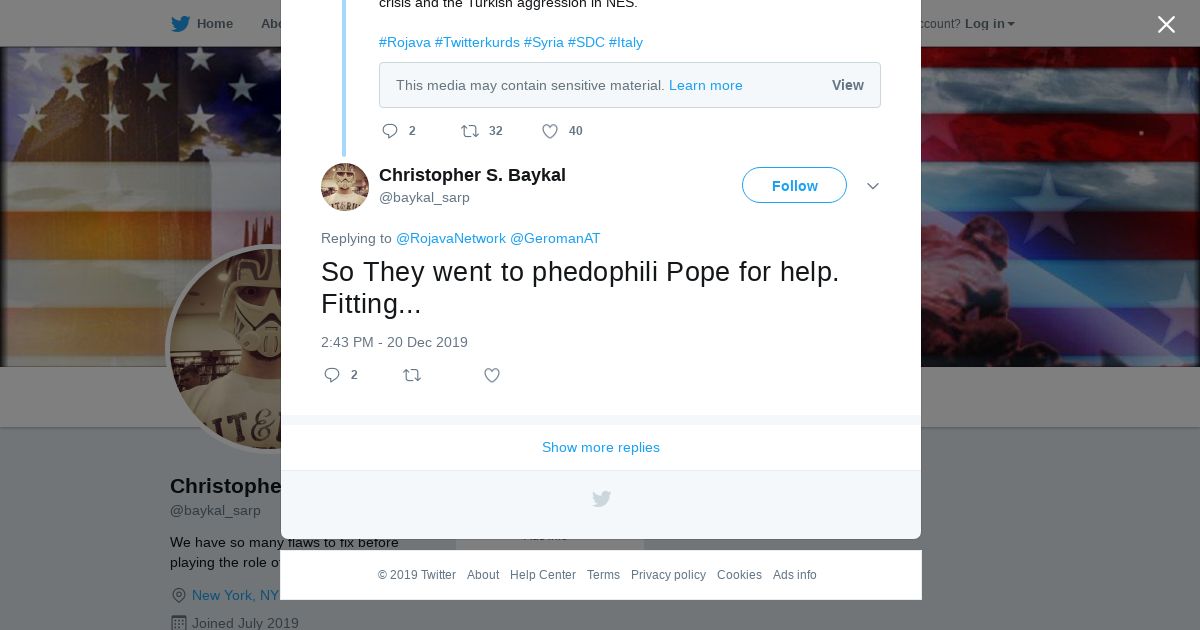Image resolution: width=1200 pixels, height=630 pixels.
Task: Open the #Rojava hashtag
Action: [405, 42]
